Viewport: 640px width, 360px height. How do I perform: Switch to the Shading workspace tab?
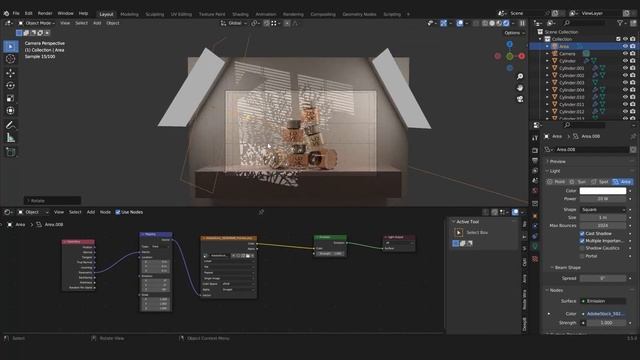point(240,14)
